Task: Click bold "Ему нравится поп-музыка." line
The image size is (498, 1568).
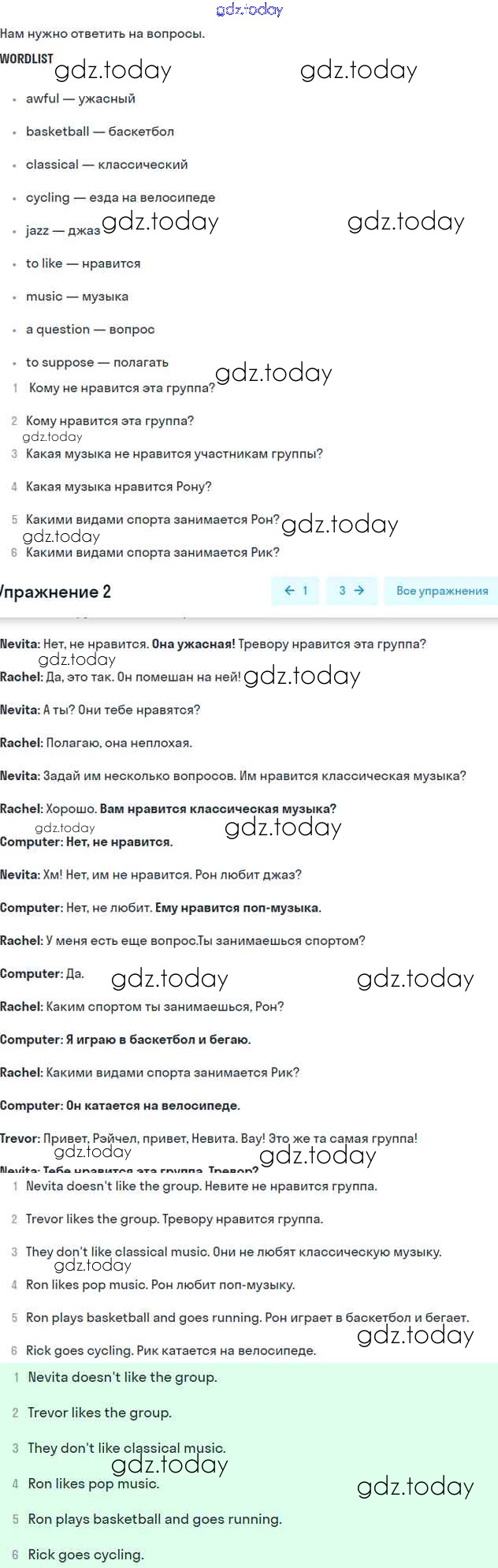Action: 238,908
